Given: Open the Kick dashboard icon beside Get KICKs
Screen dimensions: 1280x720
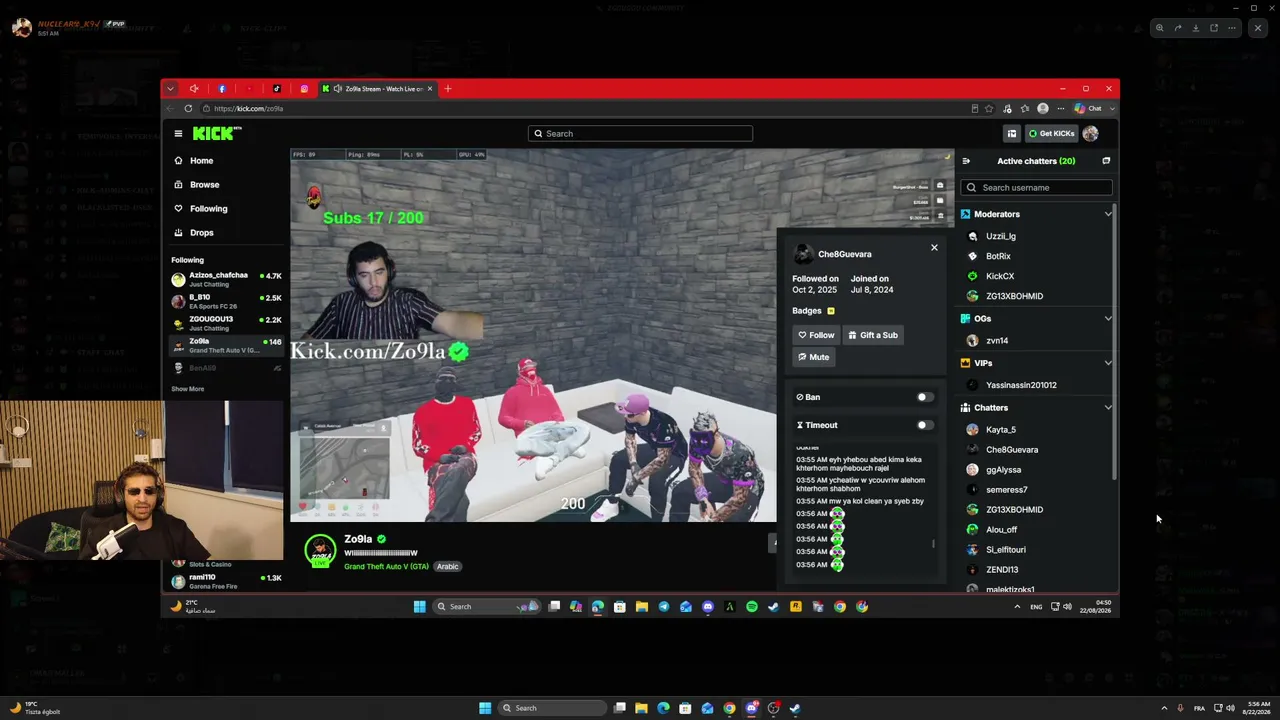Looking at the screenshot, I should pyautogui.click(x=1012, y=133).
